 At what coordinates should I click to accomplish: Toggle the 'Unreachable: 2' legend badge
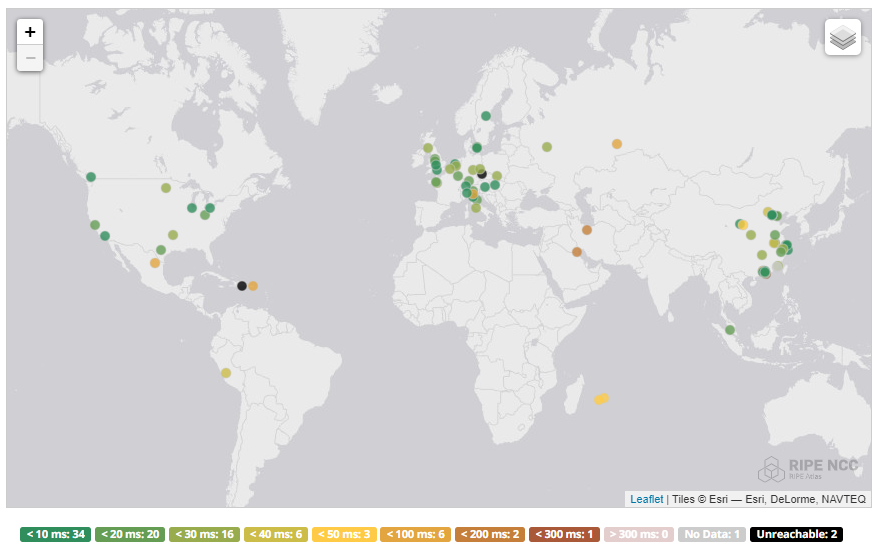[796, 534]
